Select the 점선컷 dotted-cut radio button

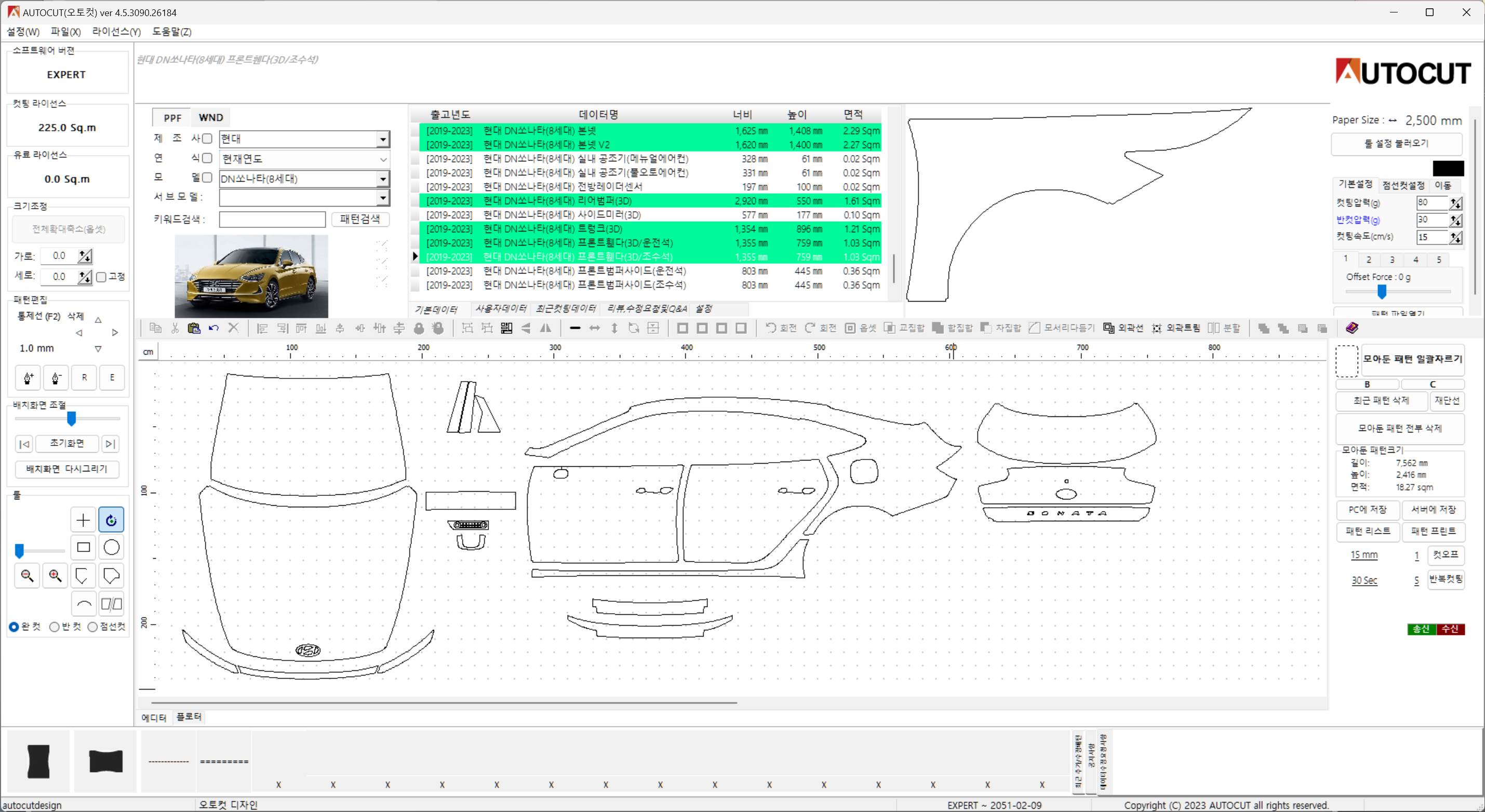click(92, 627)
